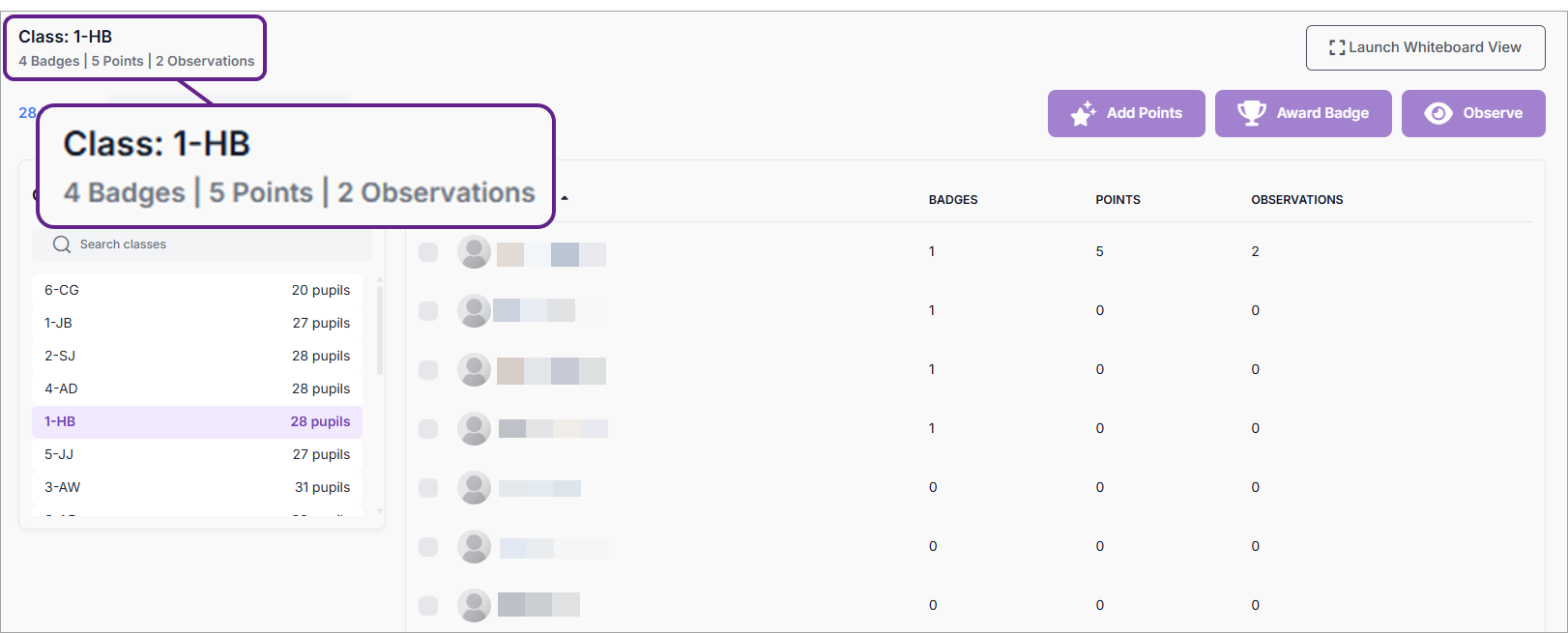Select the checkbox in the second pupil row
The width and height of the screenshot is (1568, 633).
click(428, 311)
